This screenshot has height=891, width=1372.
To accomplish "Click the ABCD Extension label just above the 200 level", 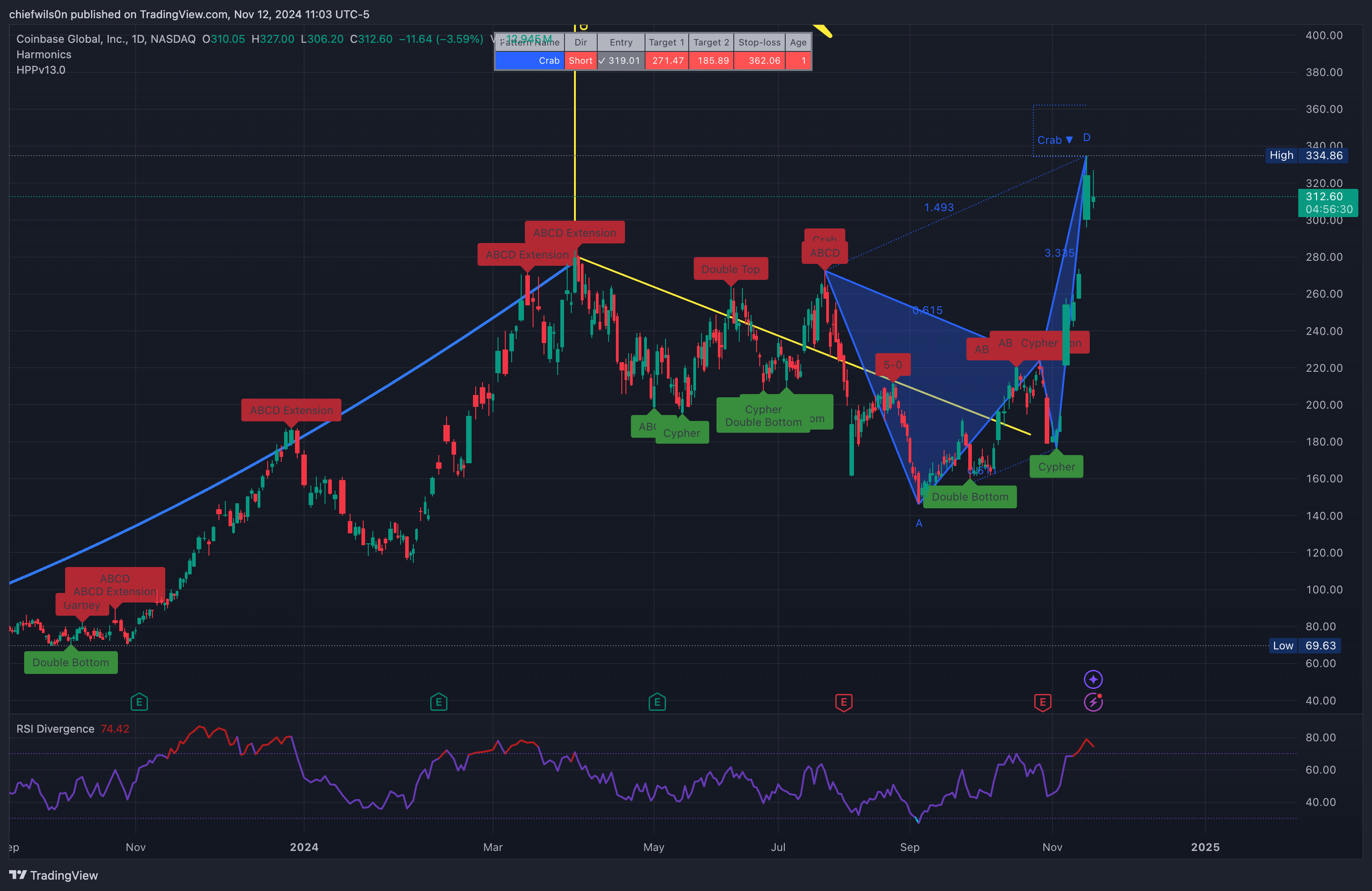I will coord(291,410).
